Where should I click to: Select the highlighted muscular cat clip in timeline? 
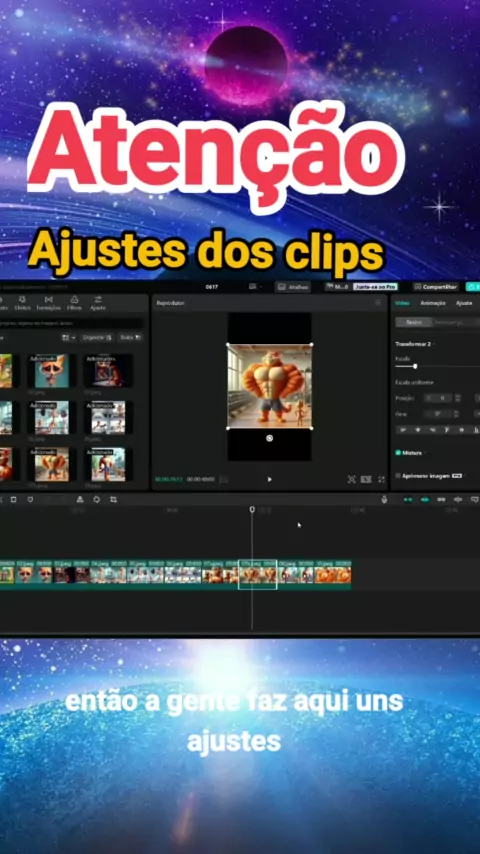(x=258, y=575)
